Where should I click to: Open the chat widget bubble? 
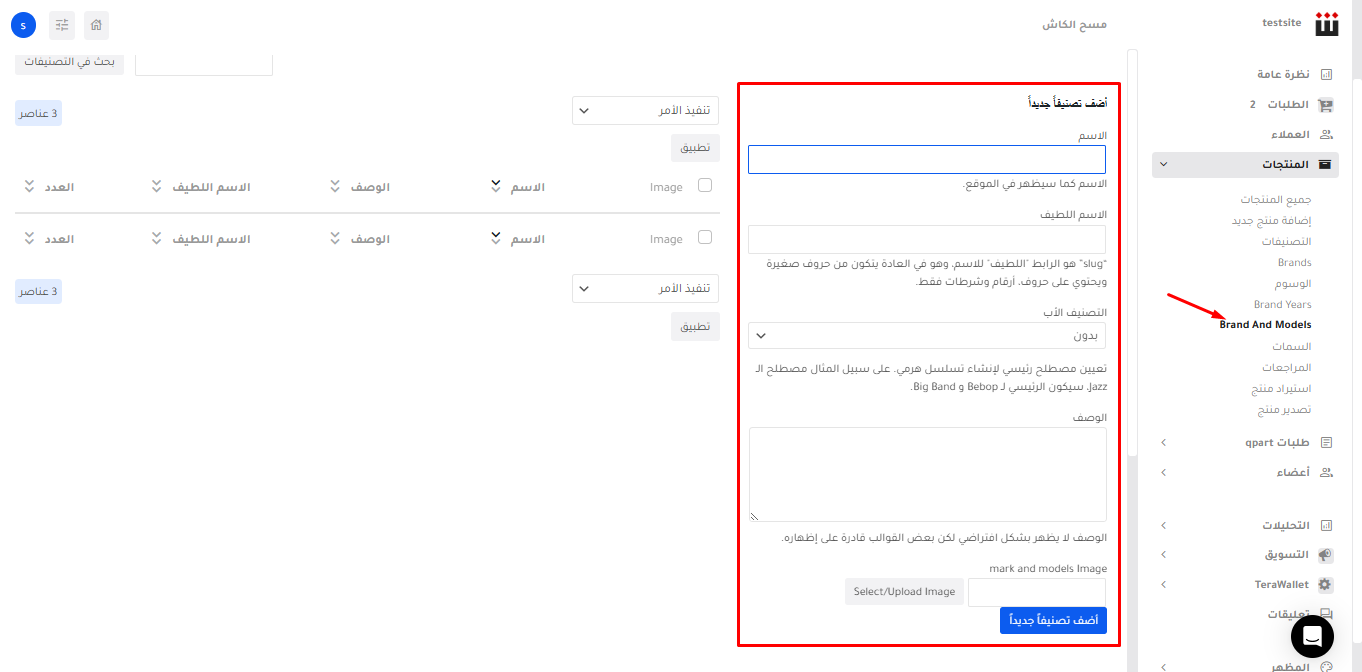[1312, 636]
